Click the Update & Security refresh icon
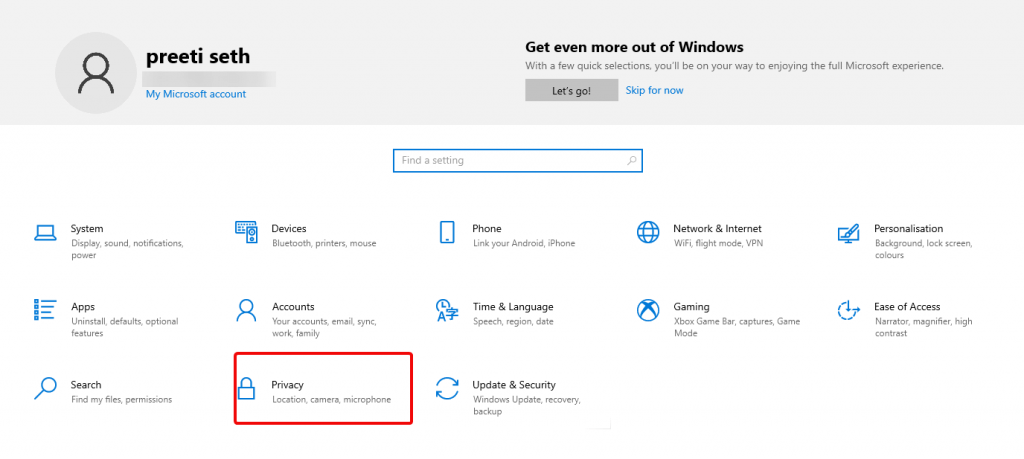1024x459 pixels. (447, 388)
